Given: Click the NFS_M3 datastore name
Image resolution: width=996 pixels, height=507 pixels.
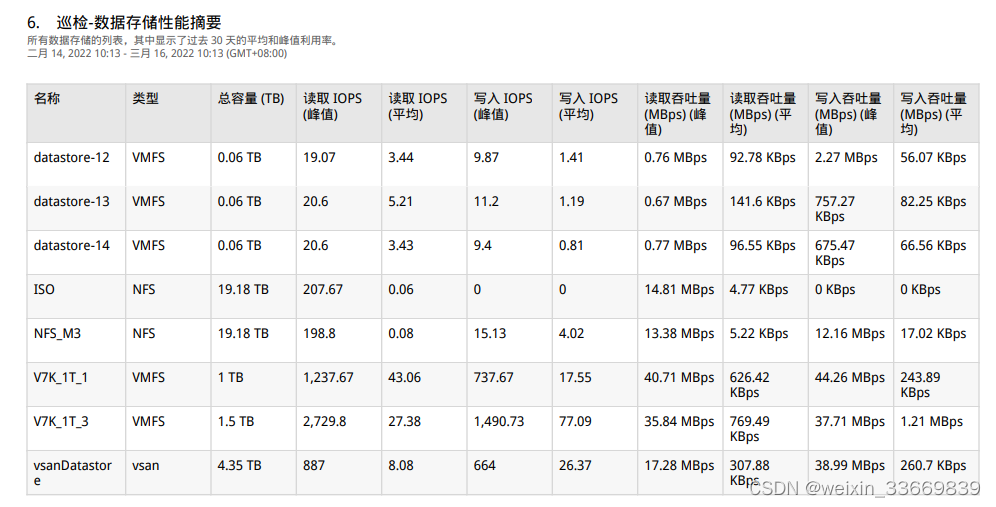Looking at the screenshot, I should tap(57, 333).
